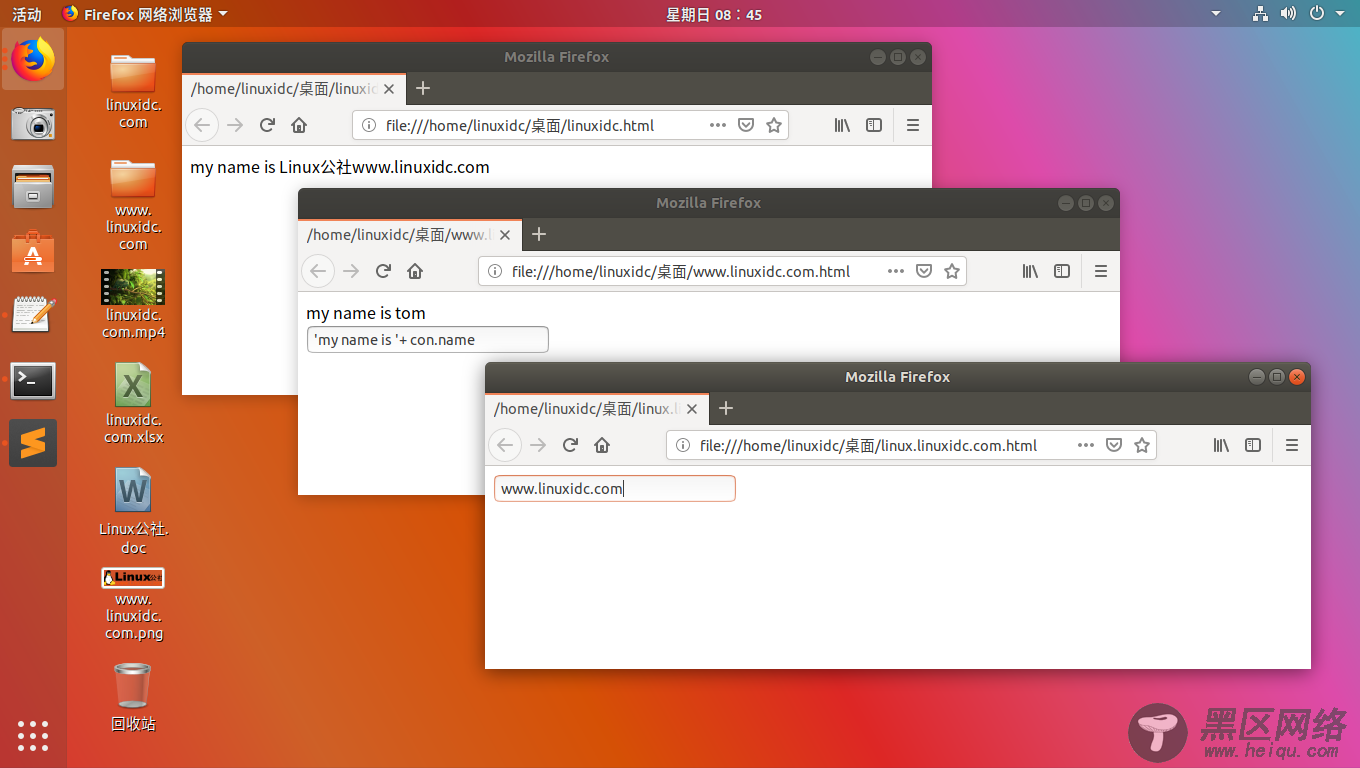
Task: Reload page in linuxidc.html window
Action: [x=267, y=125]
